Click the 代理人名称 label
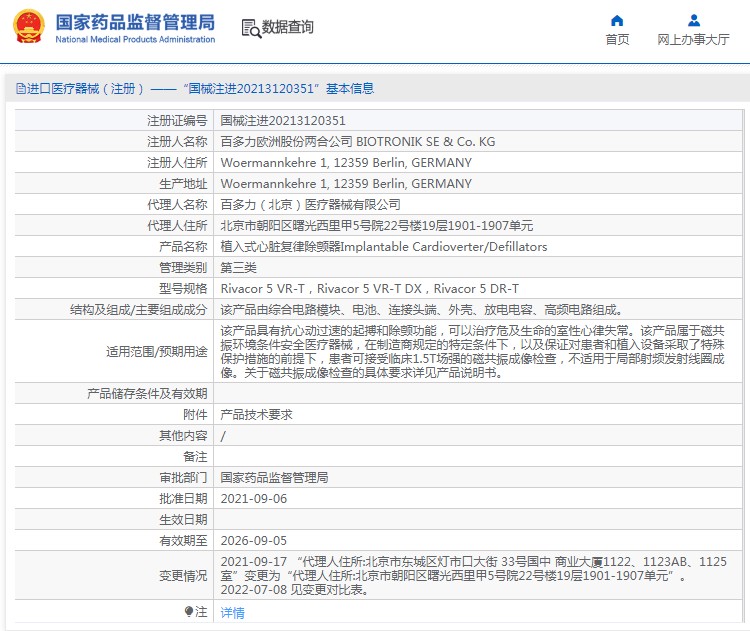 177,205
